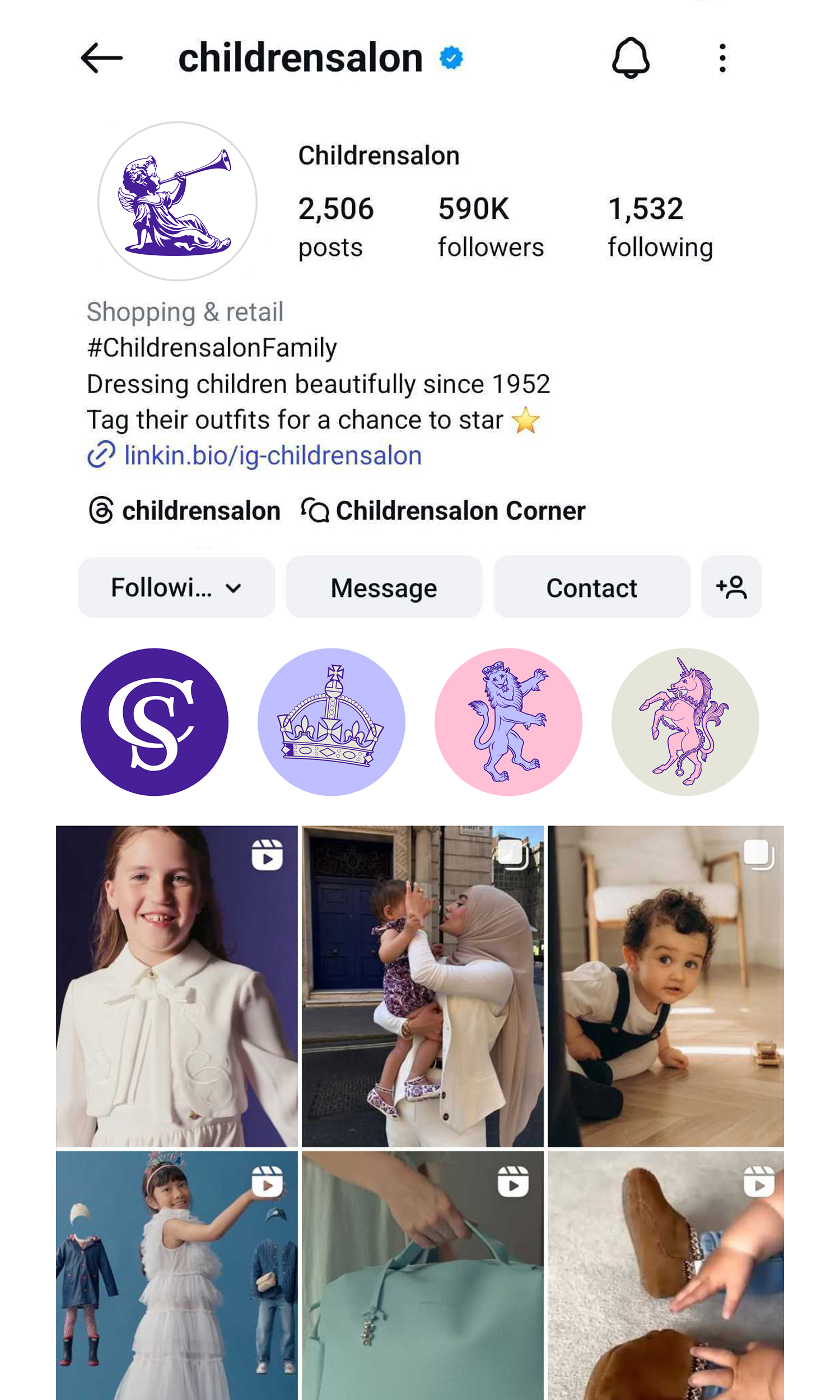Open the Childrensalon Corner channel
The image size is (840, 1400).
coord(444,510)
